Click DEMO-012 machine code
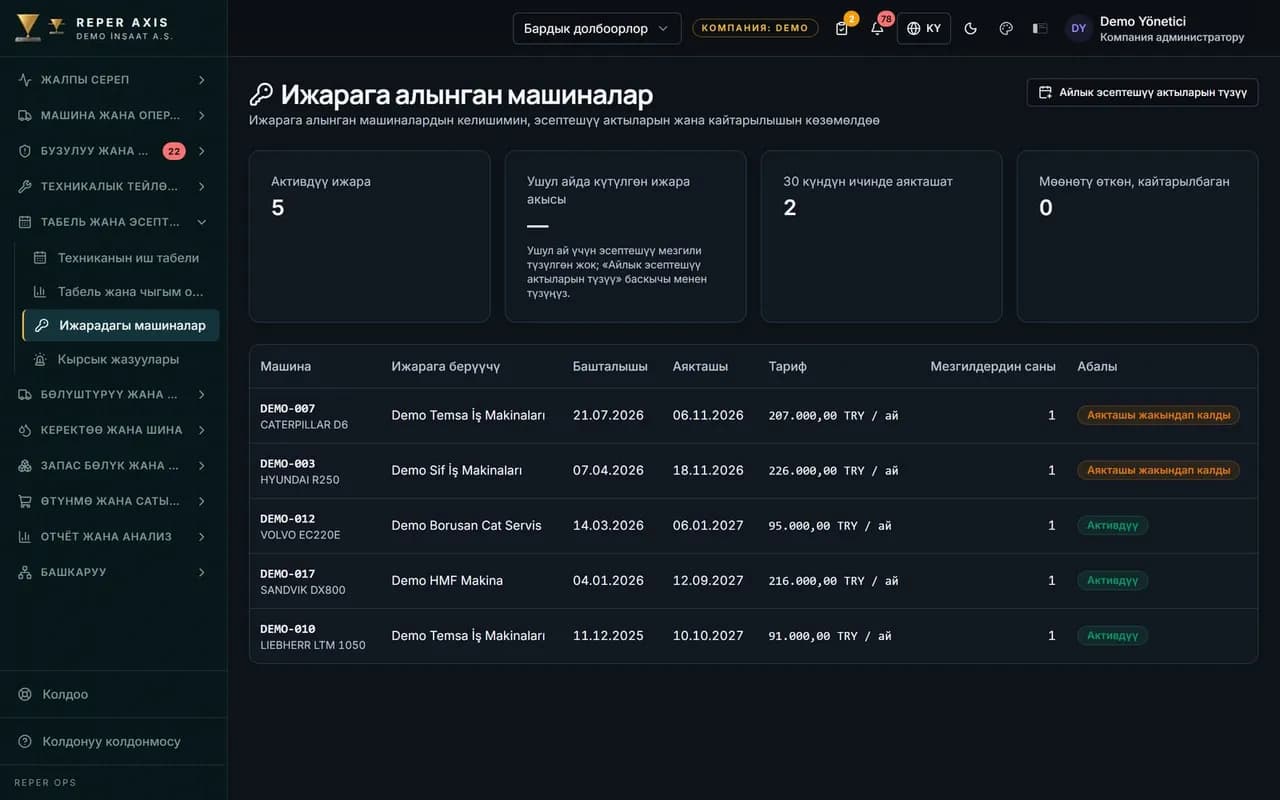This screenshot has height=800, width=1280. point(288,518)
